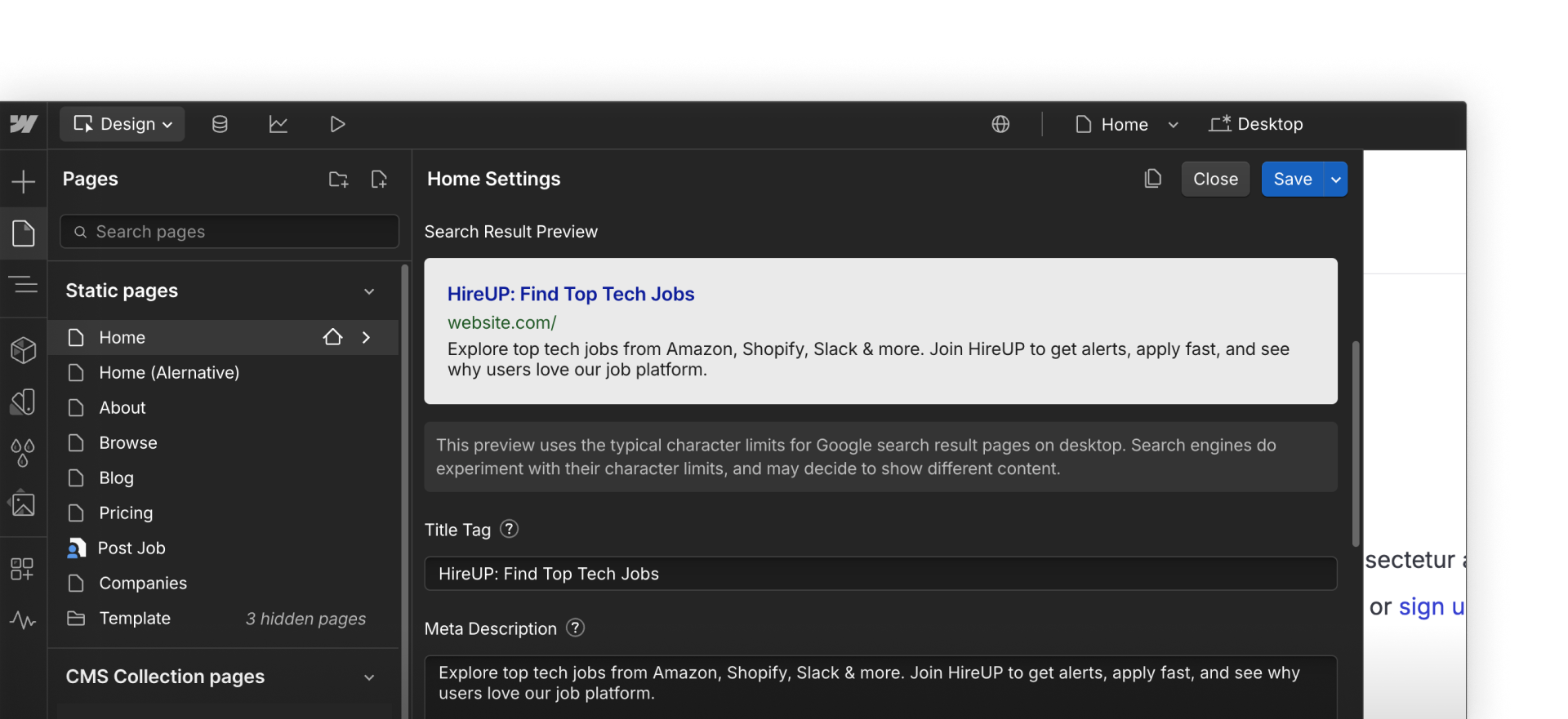Switch to Desktop breakpoint

[x=1256, y=124]
